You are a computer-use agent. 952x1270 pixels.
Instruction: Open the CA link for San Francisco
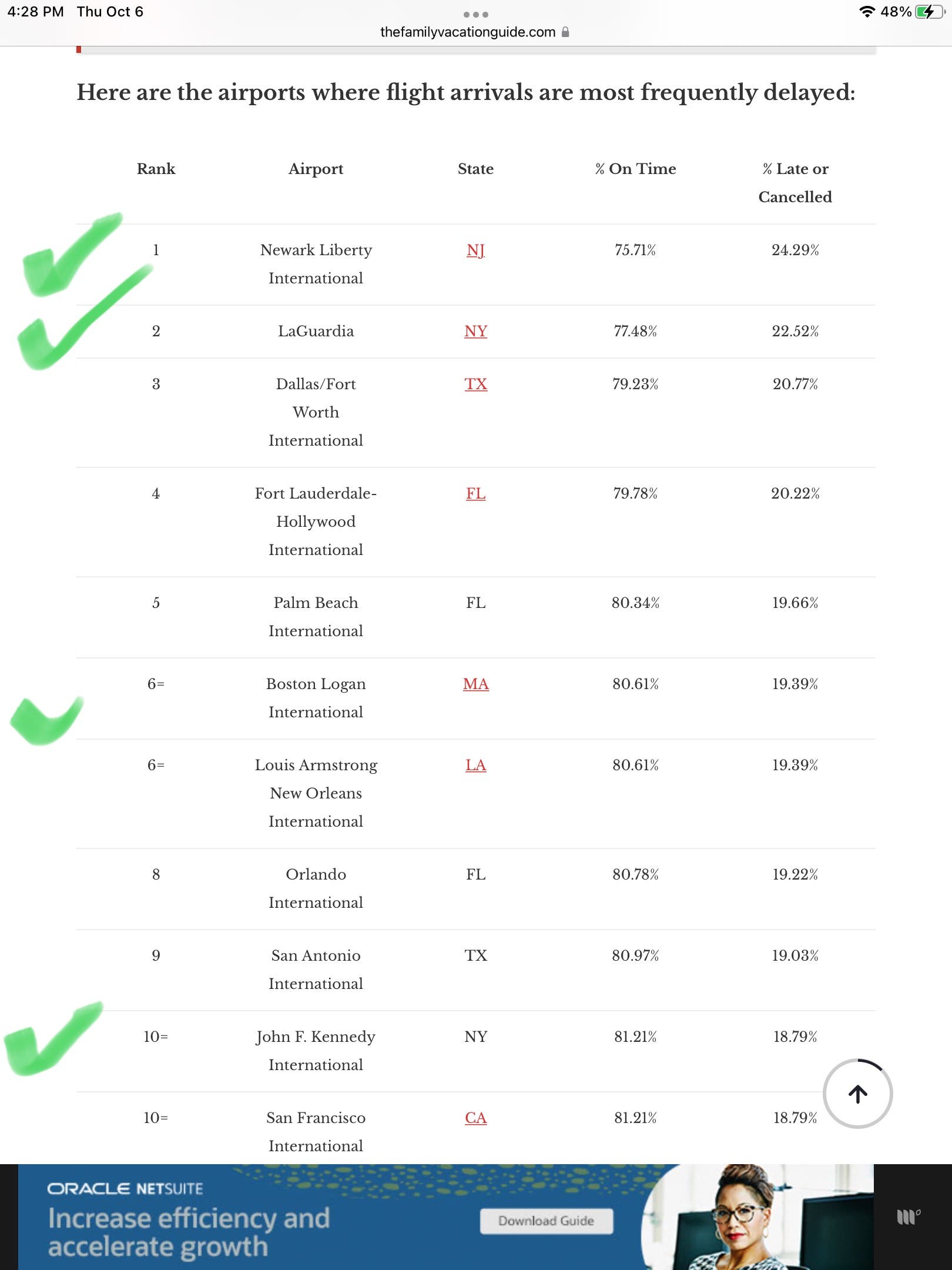click(x=475, y=1118)
